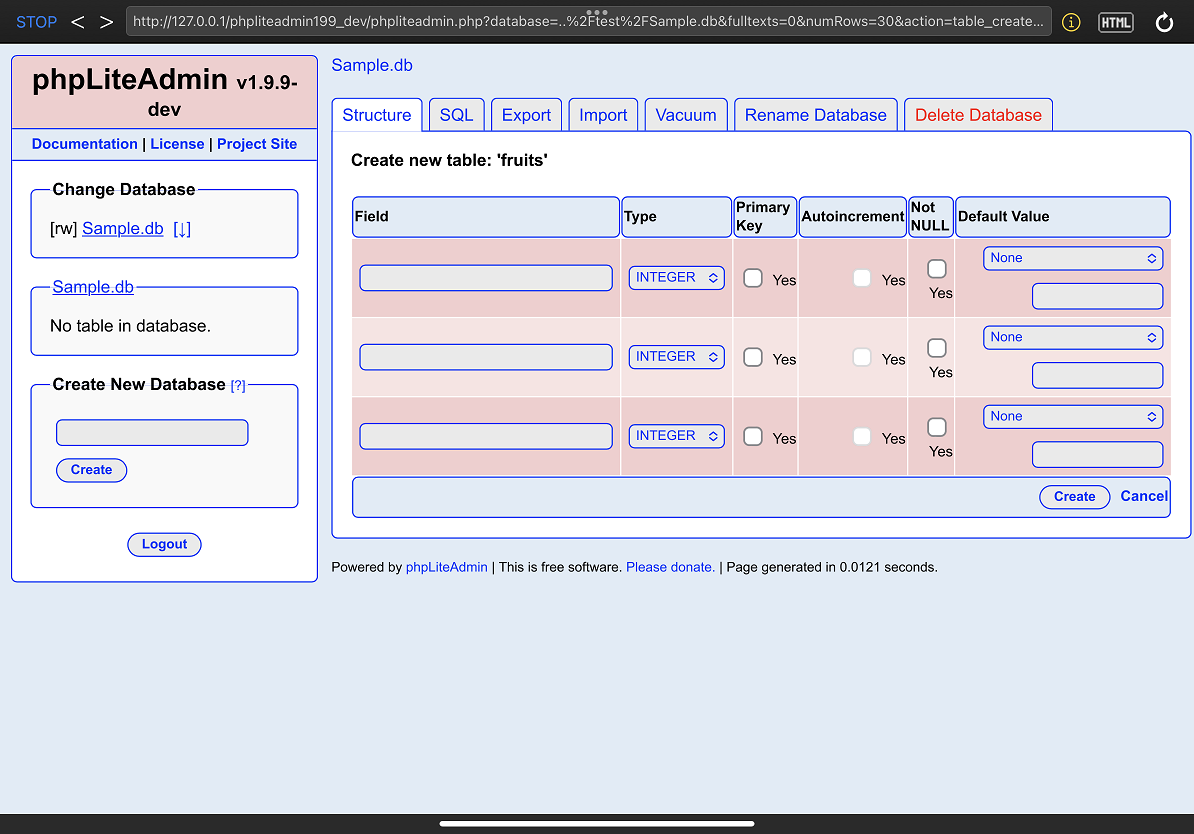Open the HTML source view icon

[1116, 22]
